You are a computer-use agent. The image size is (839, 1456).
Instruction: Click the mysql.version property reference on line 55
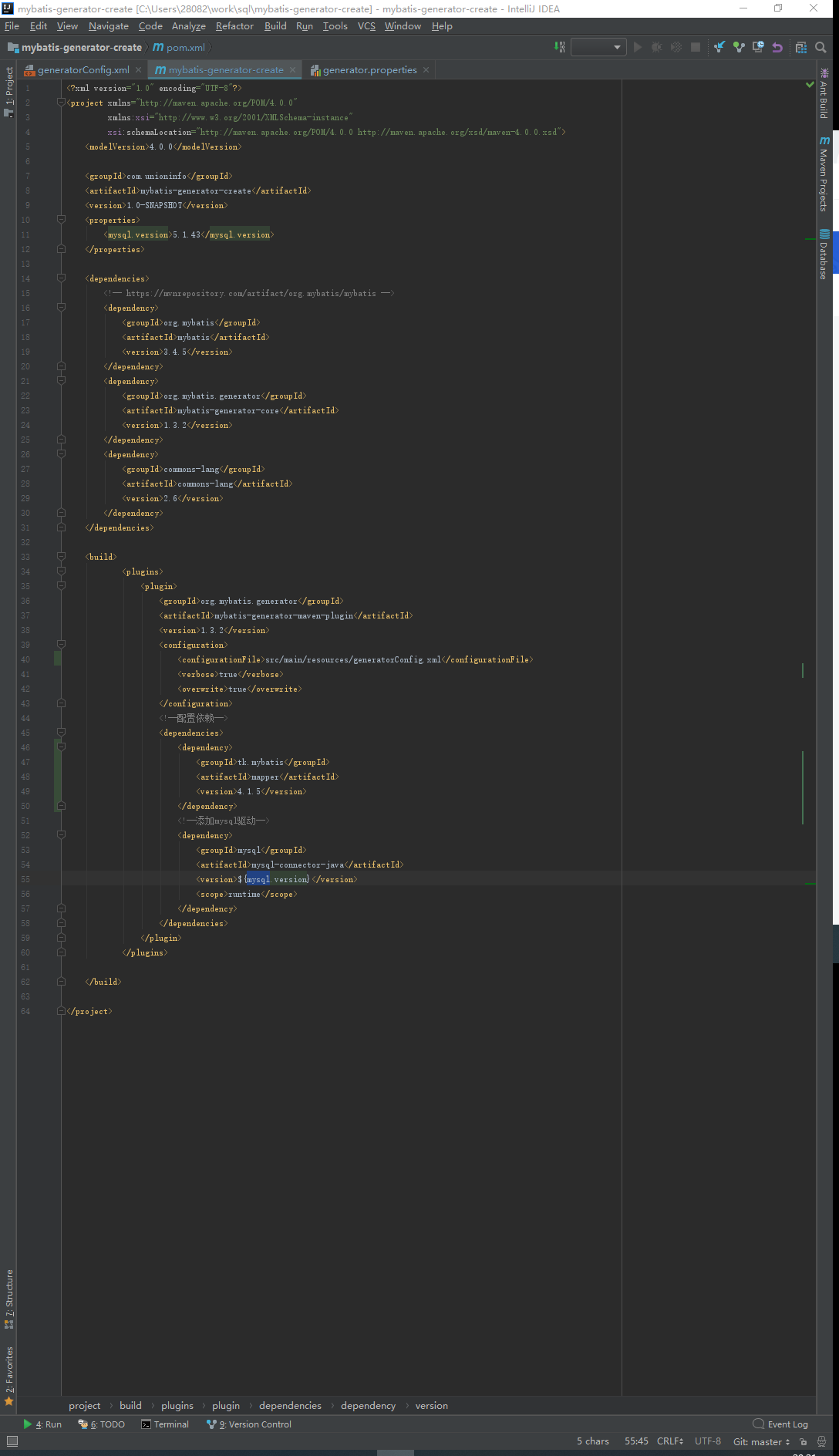(278, 879)
